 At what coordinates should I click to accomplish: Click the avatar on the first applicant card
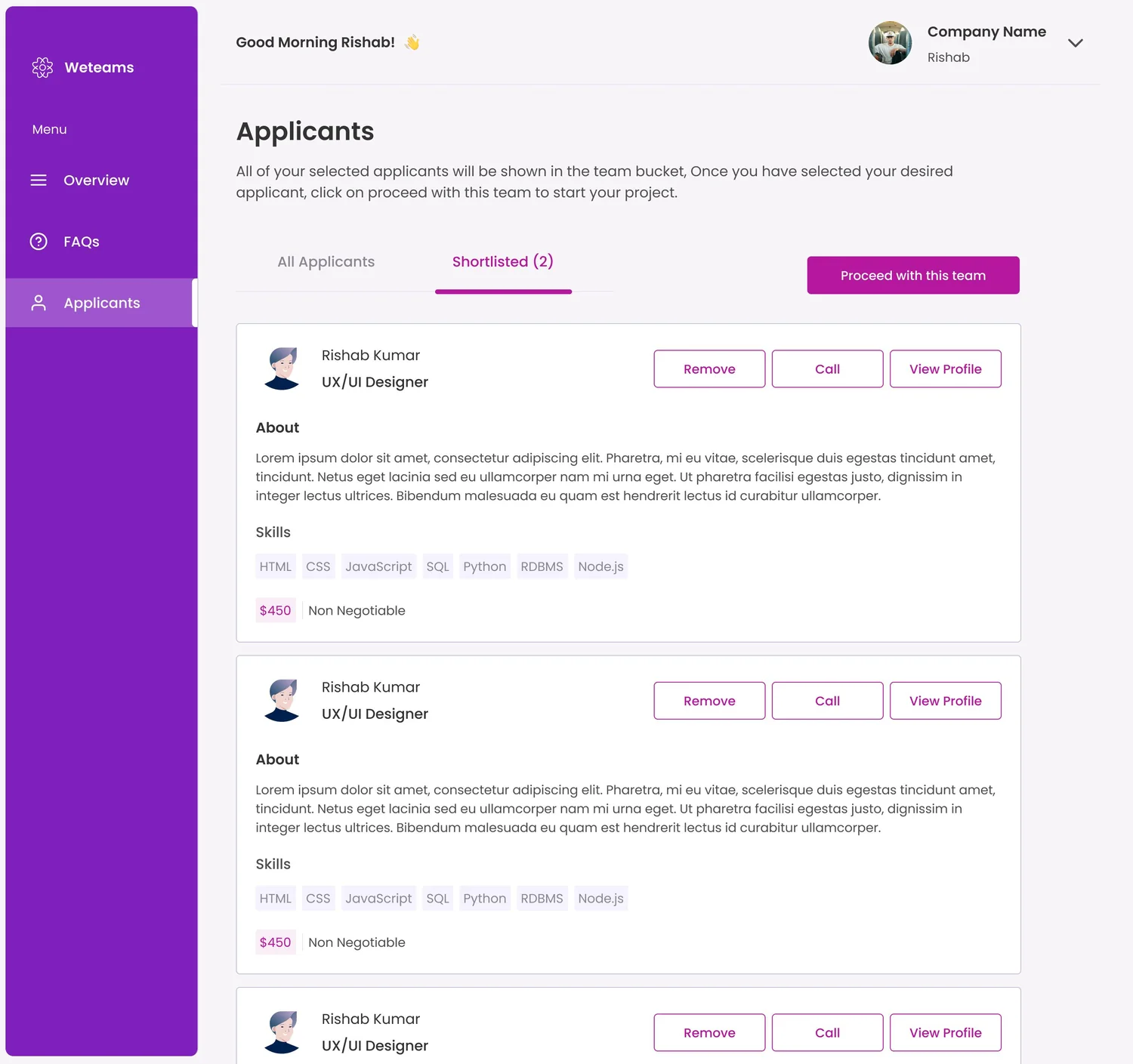pos(282,369)
